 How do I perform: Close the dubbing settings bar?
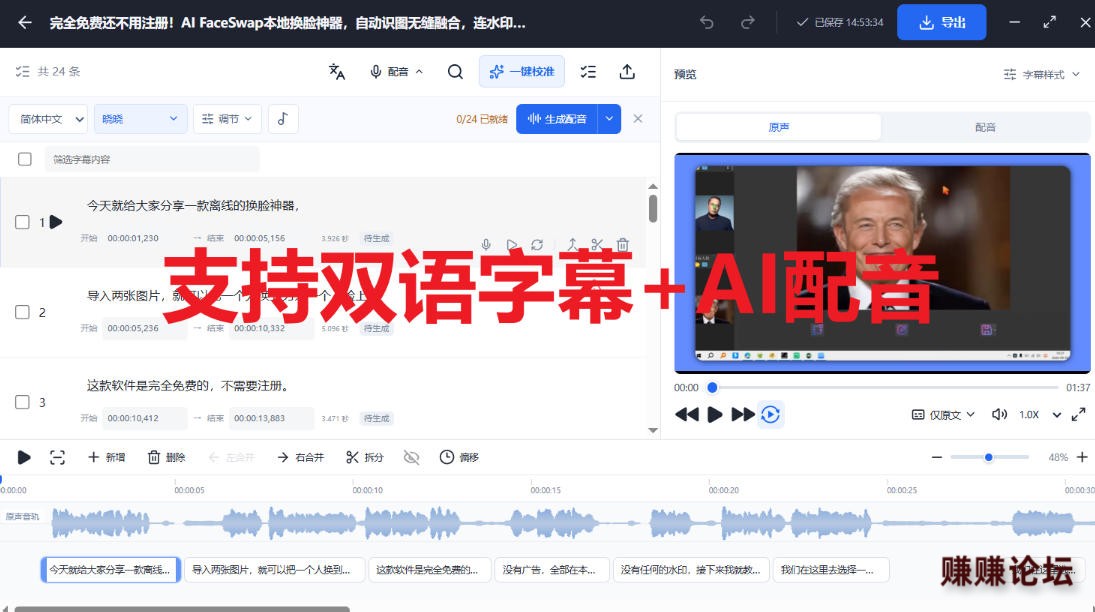point(638,119)
